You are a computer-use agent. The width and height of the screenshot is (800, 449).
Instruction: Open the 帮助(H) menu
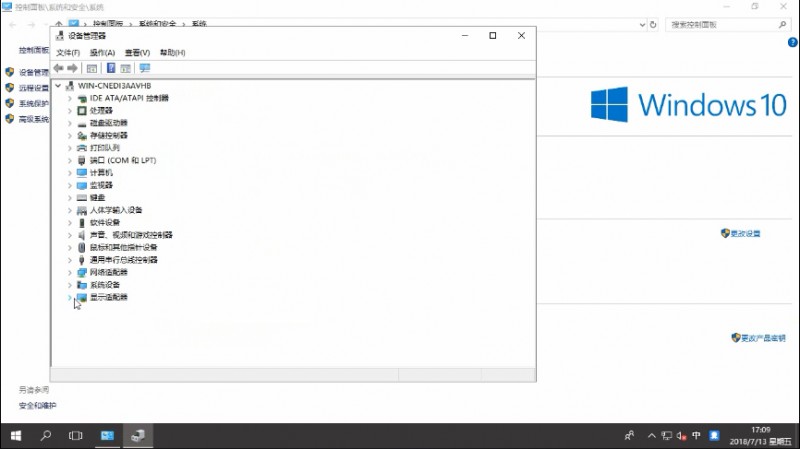(x=172, y=53)
